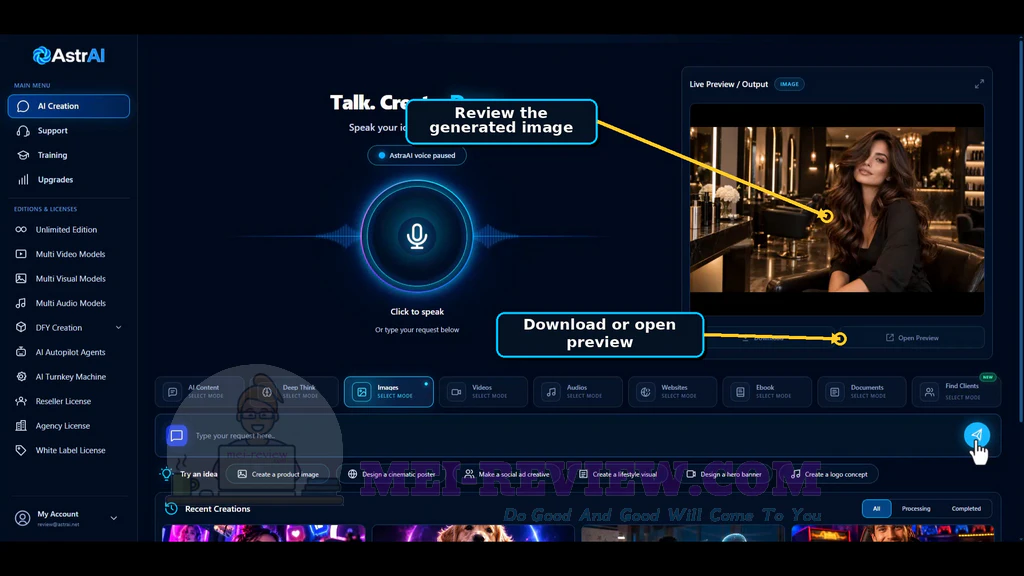1024x576 pixels.
Task: Switch to the Processing filter tab
Action: point(916,509)
